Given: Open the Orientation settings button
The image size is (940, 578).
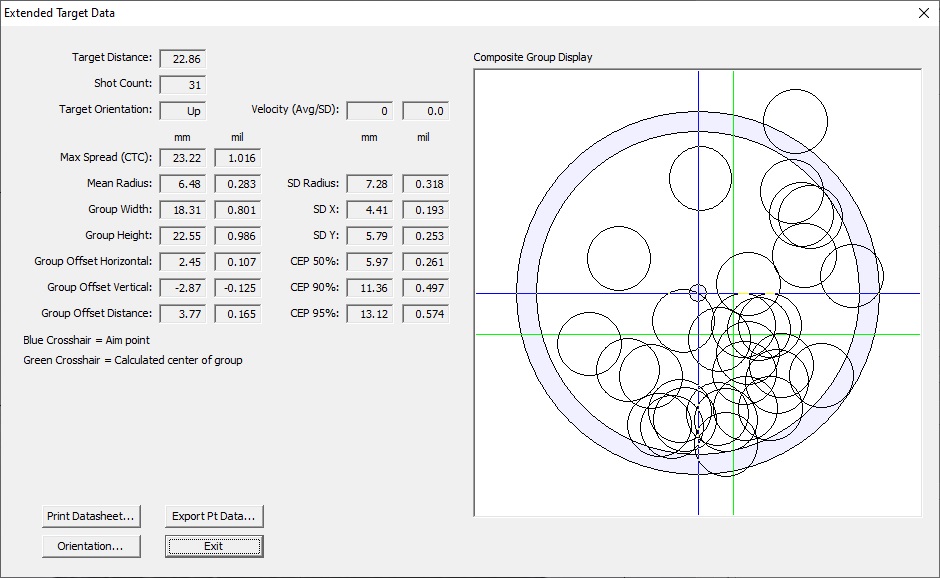Looking at the screenshot, I should [x=91, y=546].
